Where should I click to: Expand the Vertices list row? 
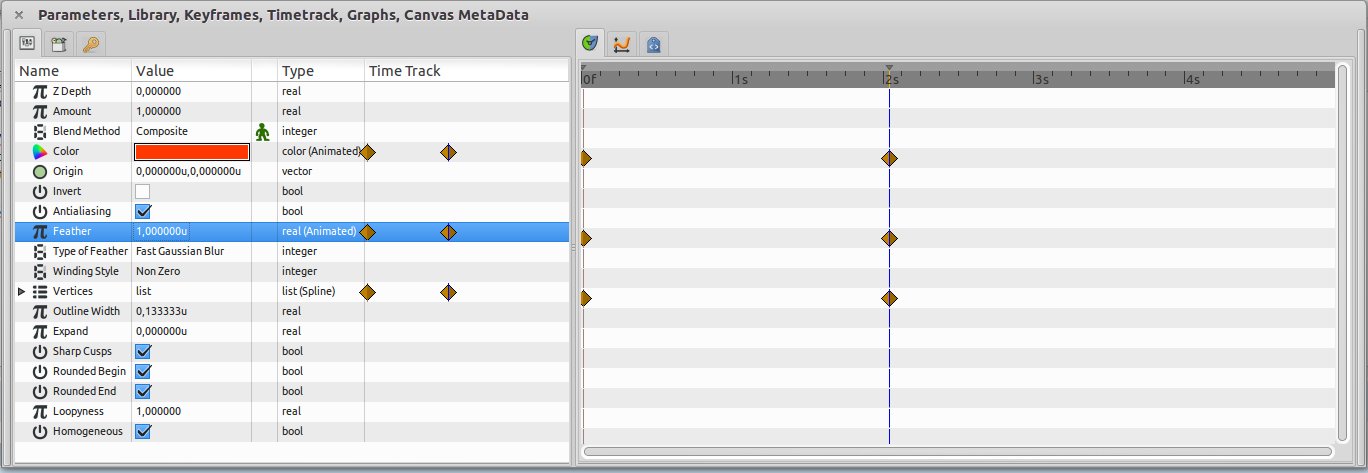tap(23, 291)
